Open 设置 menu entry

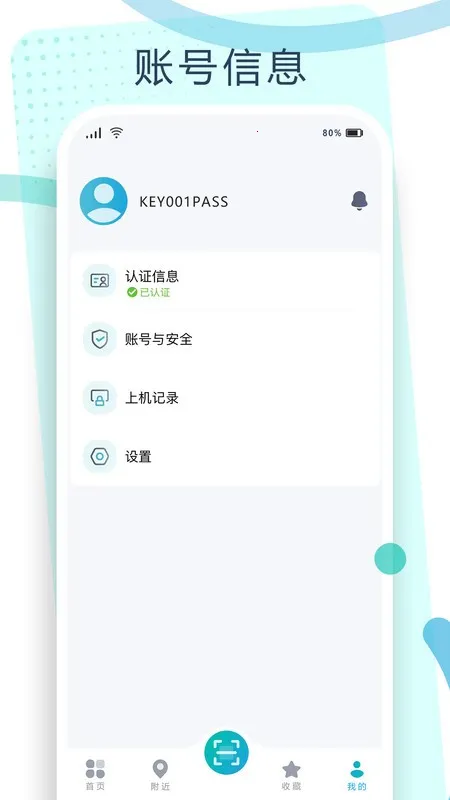tap(225, 457)
